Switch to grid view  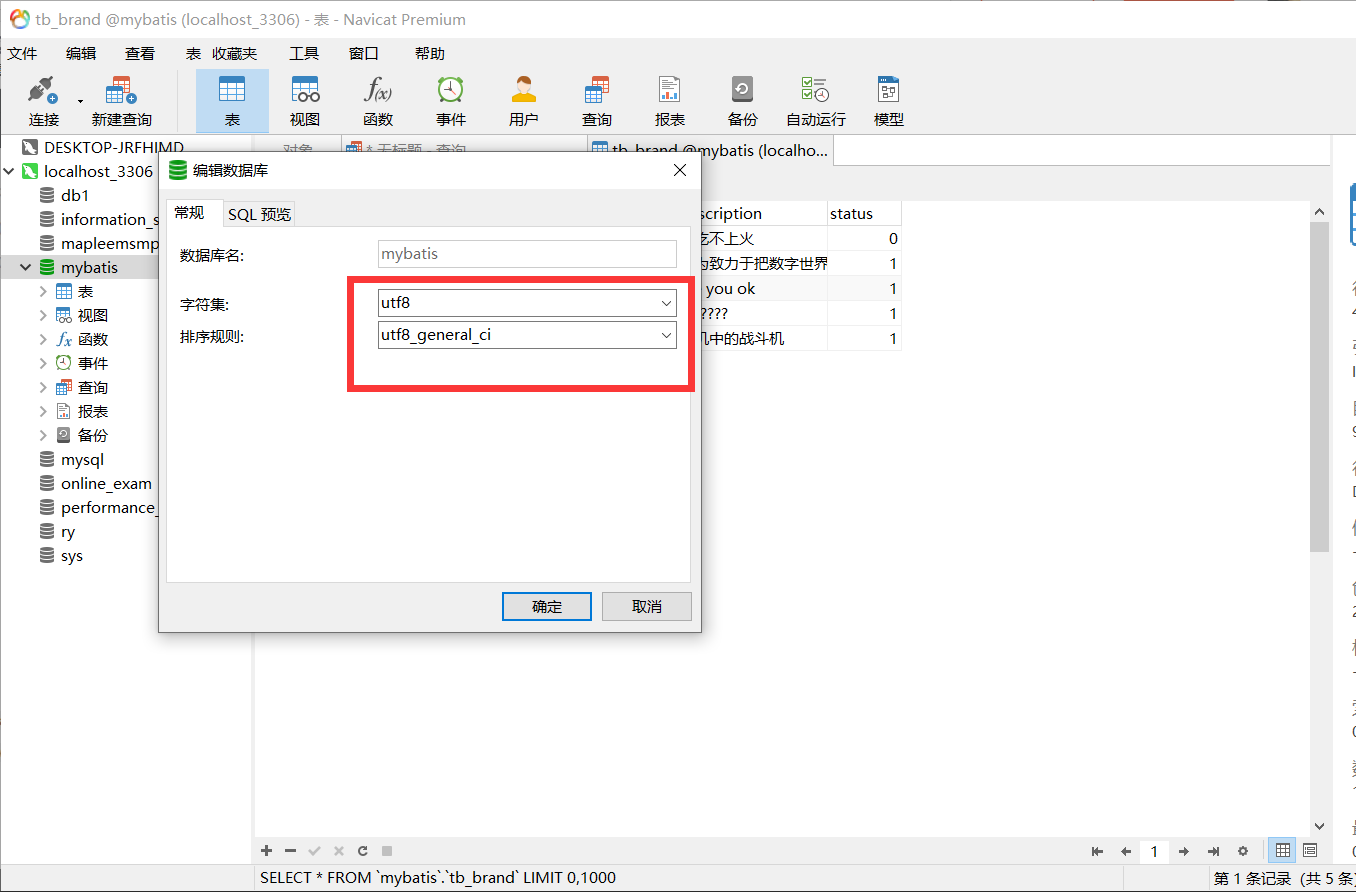tap(1282, 851)
